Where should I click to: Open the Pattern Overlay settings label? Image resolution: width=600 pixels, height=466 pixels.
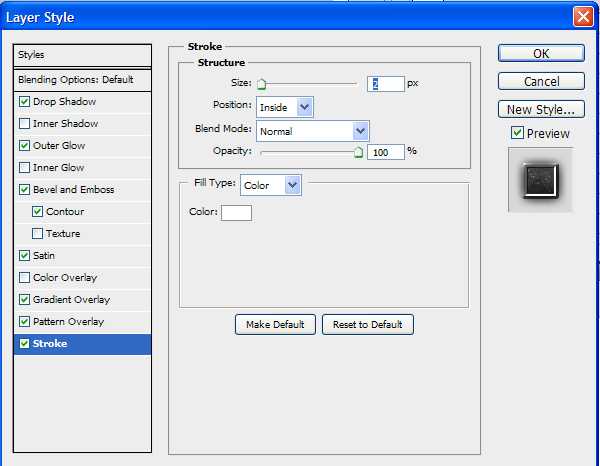coord(68,322)
